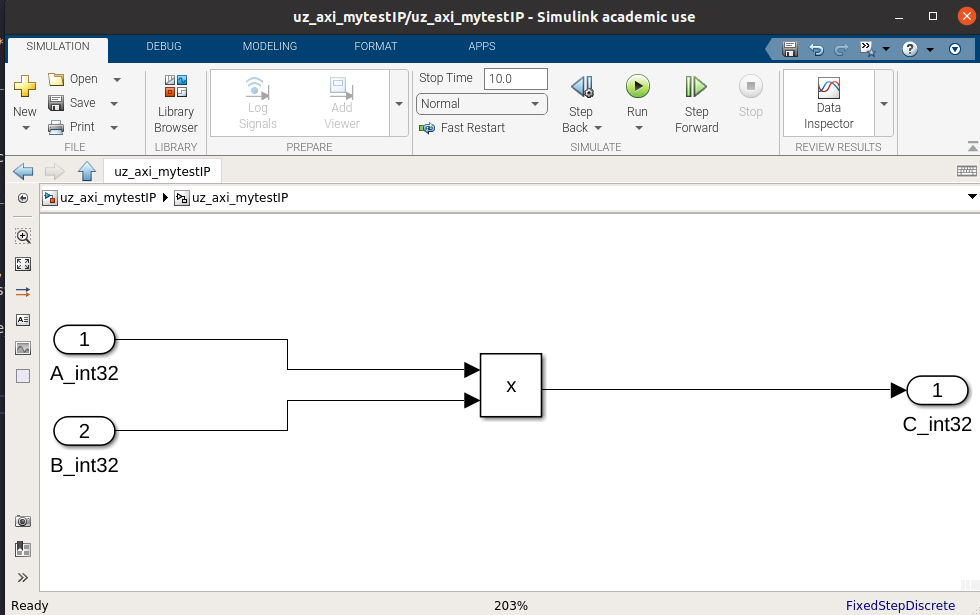Open the Data Inspector
980x615 pixels.
pos(828,103)
